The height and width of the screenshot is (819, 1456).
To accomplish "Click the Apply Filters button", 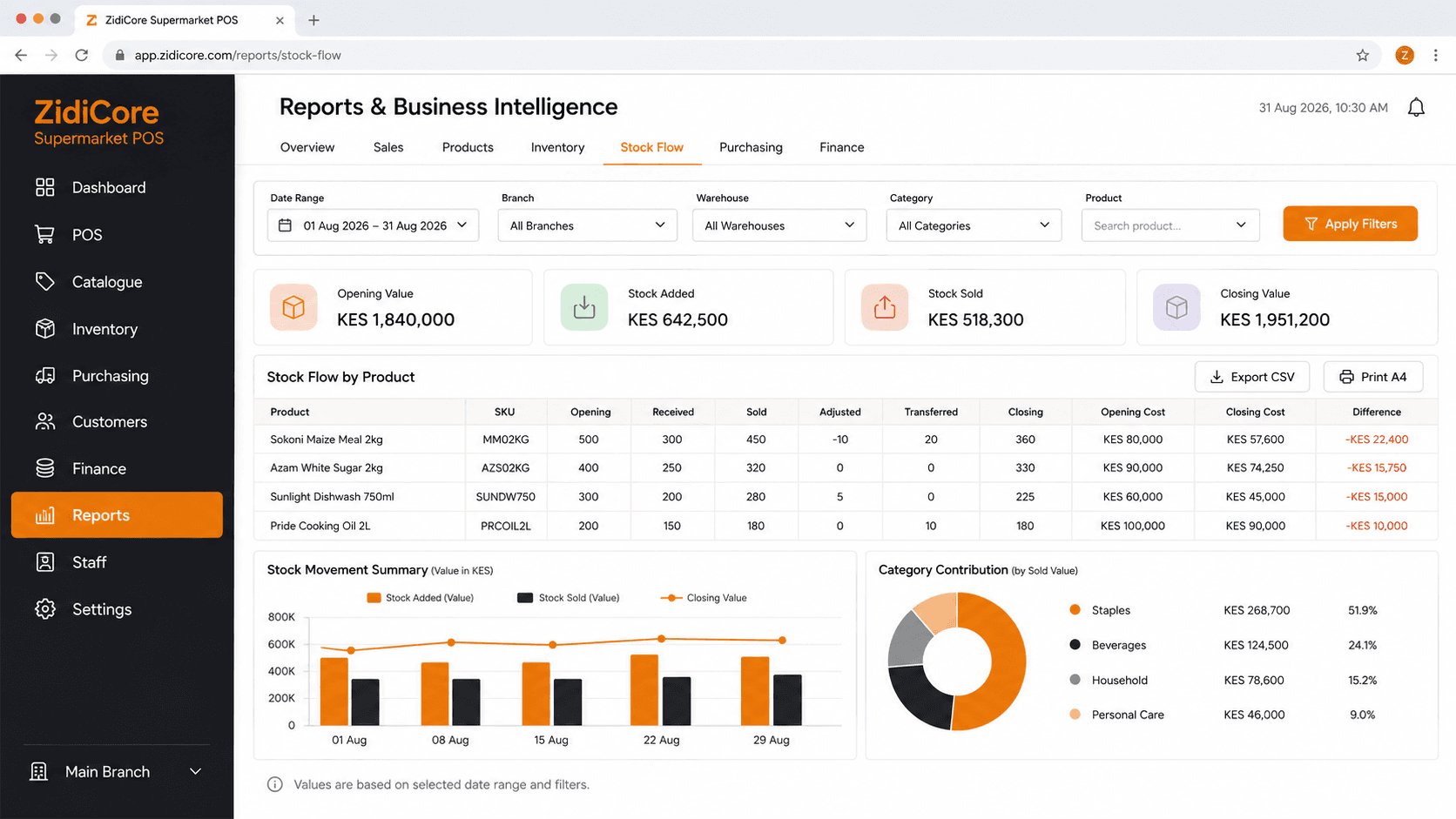I will pyautogui.click(x=1350, y=224).
